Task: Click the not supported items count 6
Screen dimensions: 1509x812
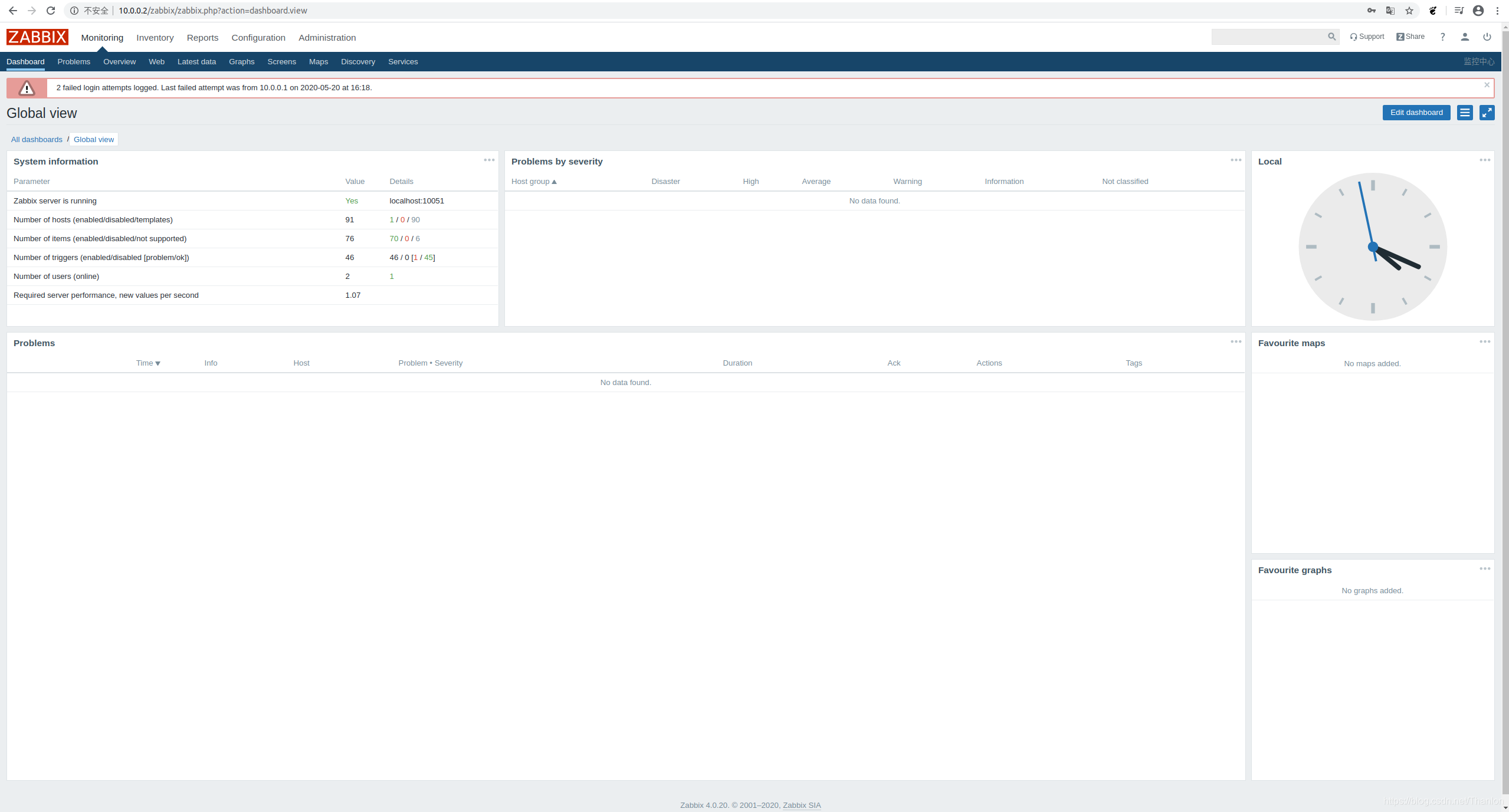Action: 418,239
